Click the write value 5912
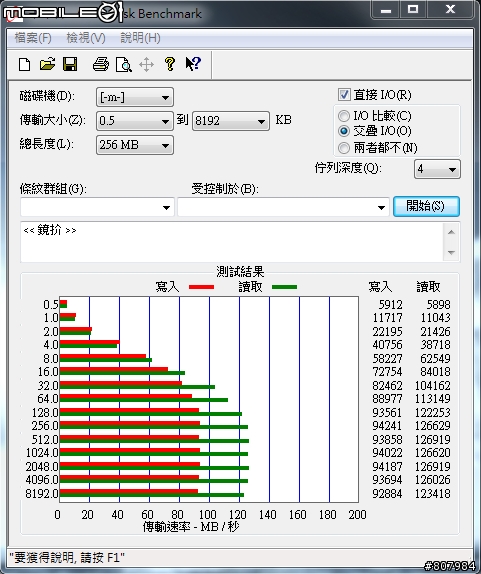 (x=390, y=304)
